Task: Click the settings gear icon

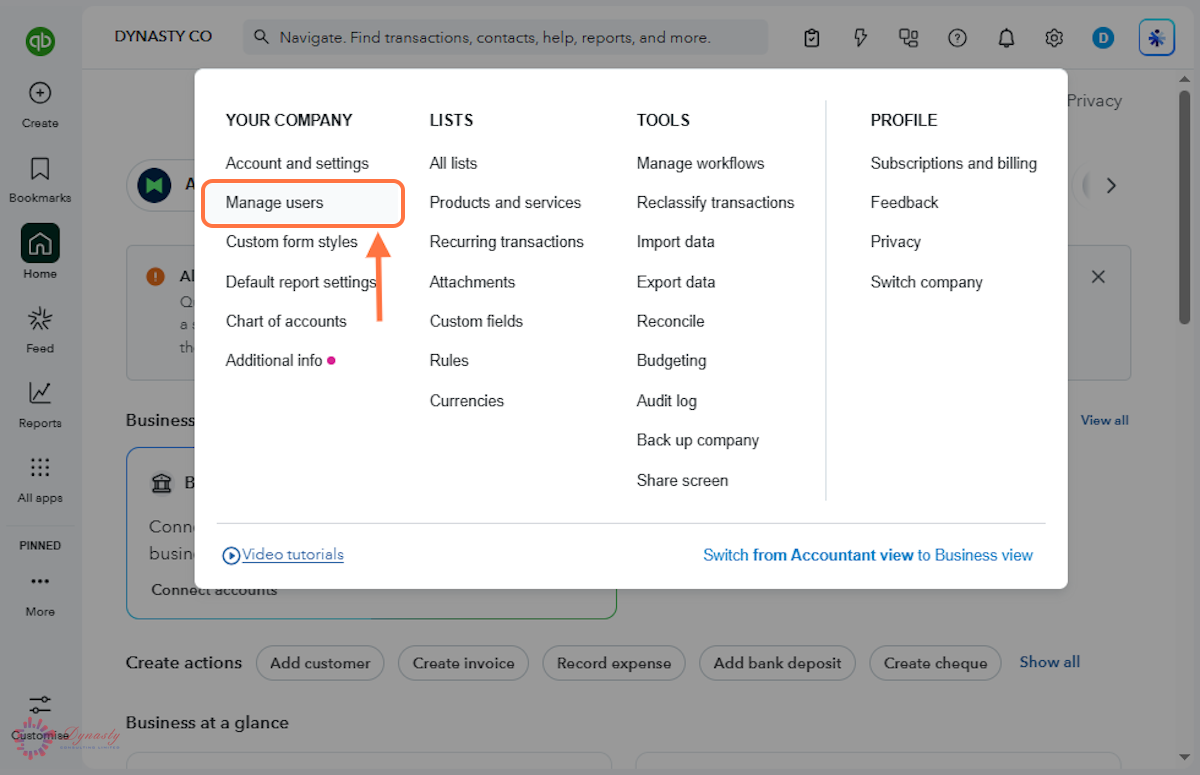Action: (x=1054, y=38)
